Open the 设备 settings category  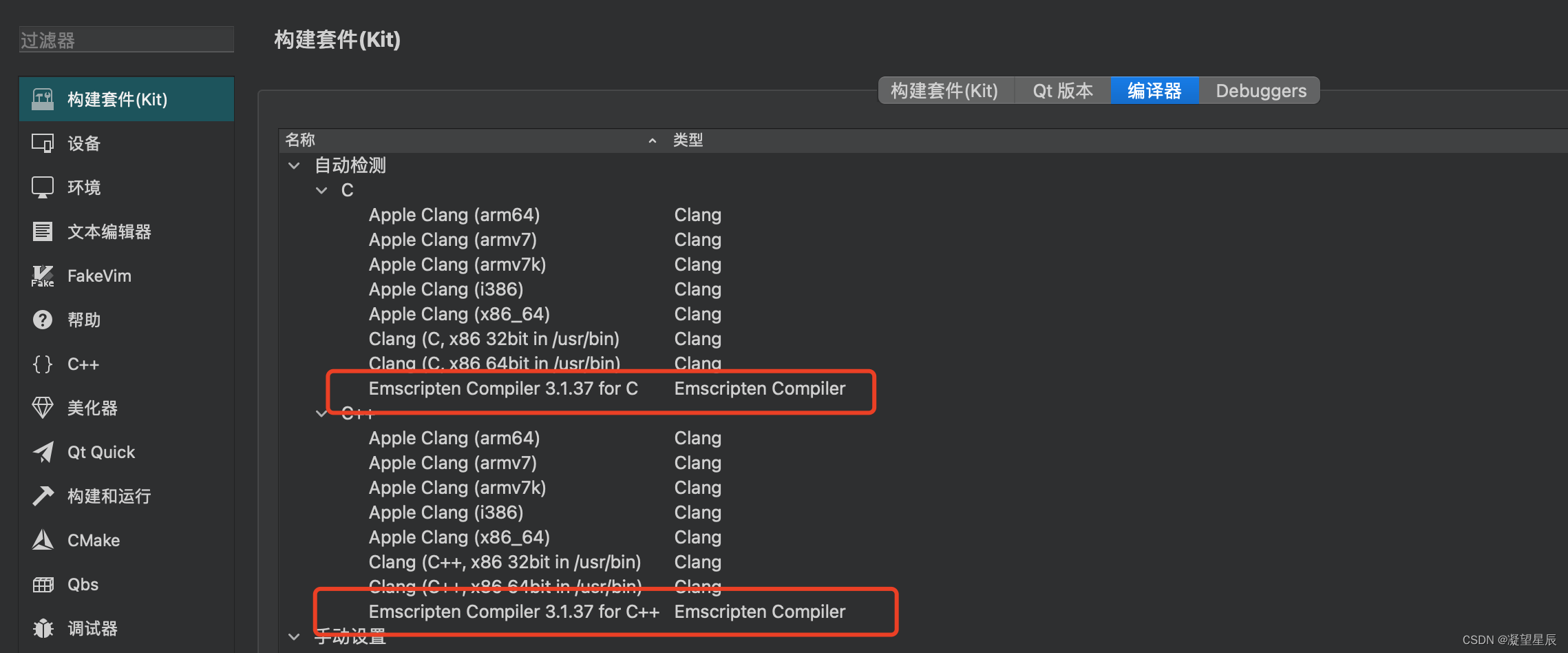point(127,143)
